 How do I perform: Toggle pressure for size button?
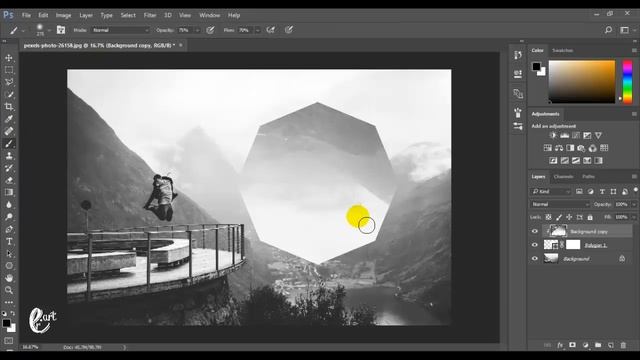point(289,30)
